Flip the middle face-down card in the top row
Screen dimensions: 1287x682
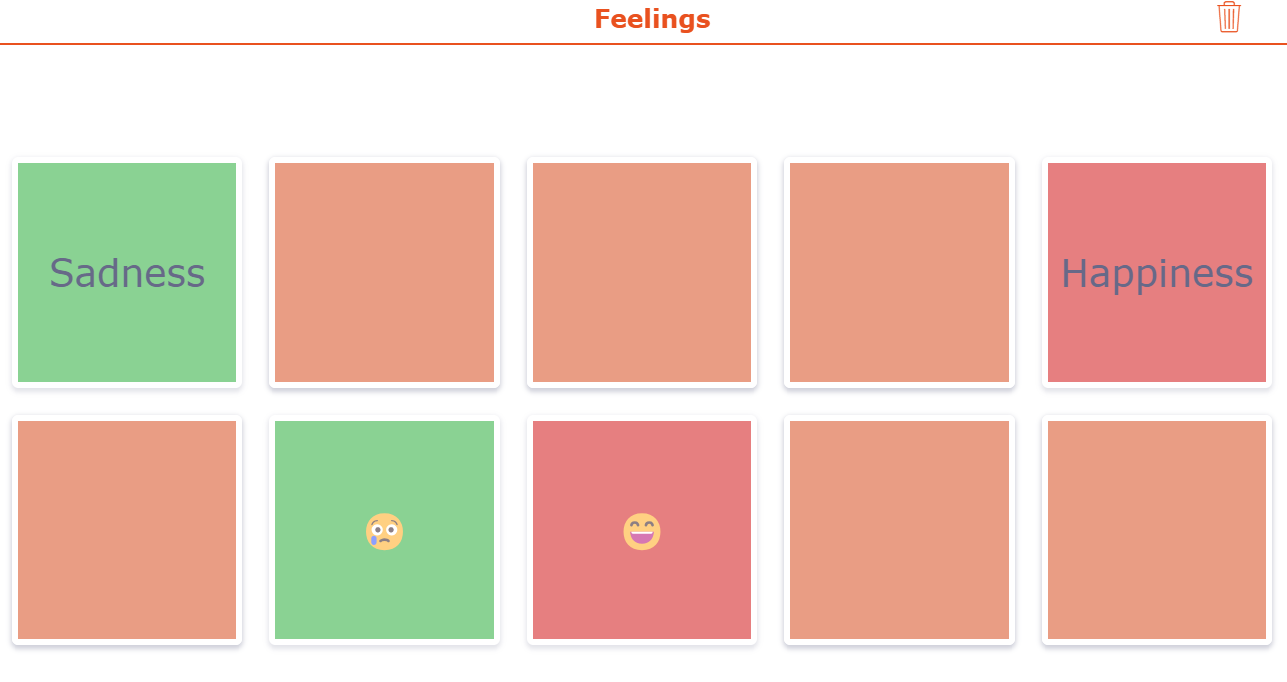[x=642, y=272]
